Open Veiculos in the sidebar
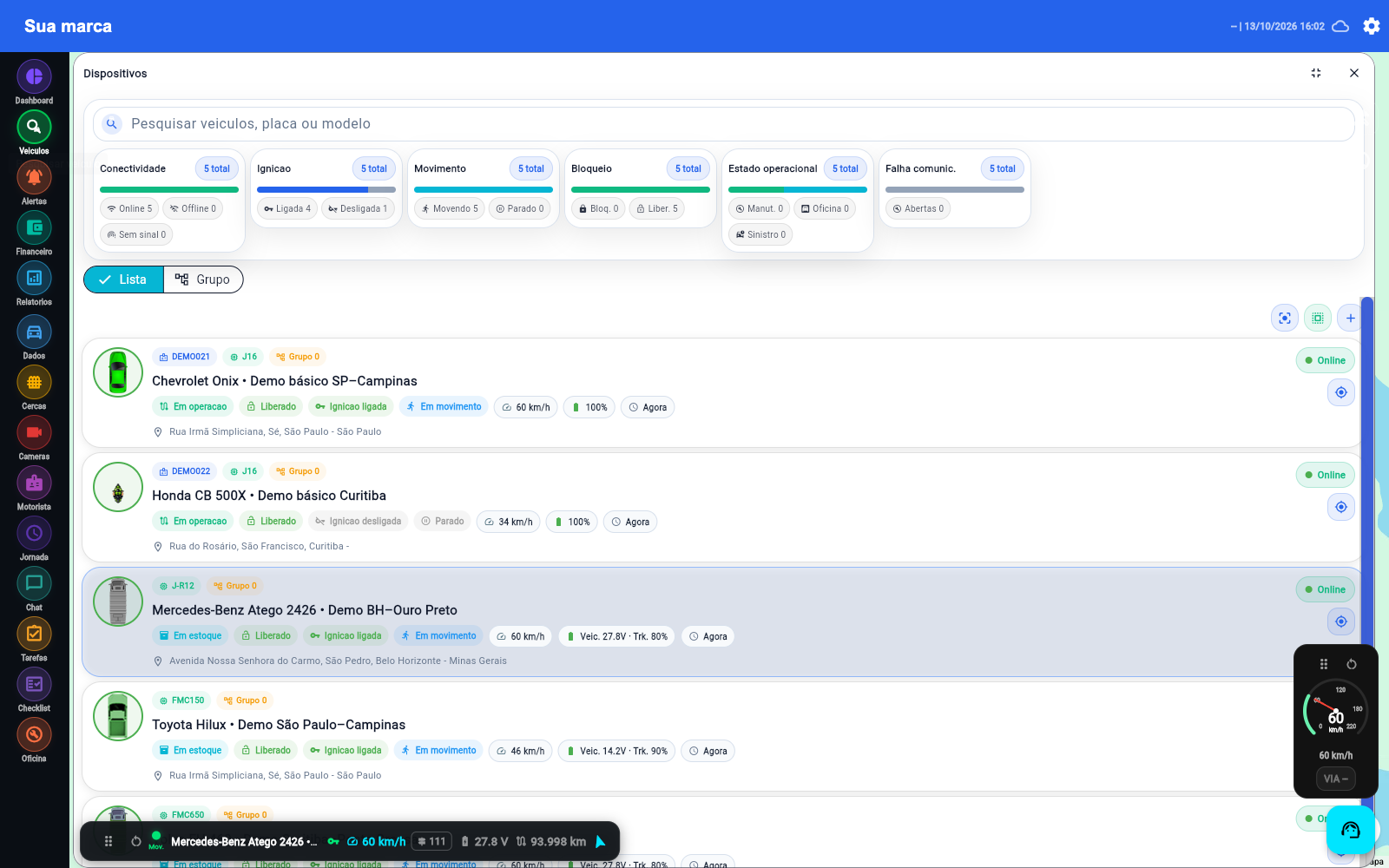The width and height of the screenshot is (1389, 868). point(34,128)
